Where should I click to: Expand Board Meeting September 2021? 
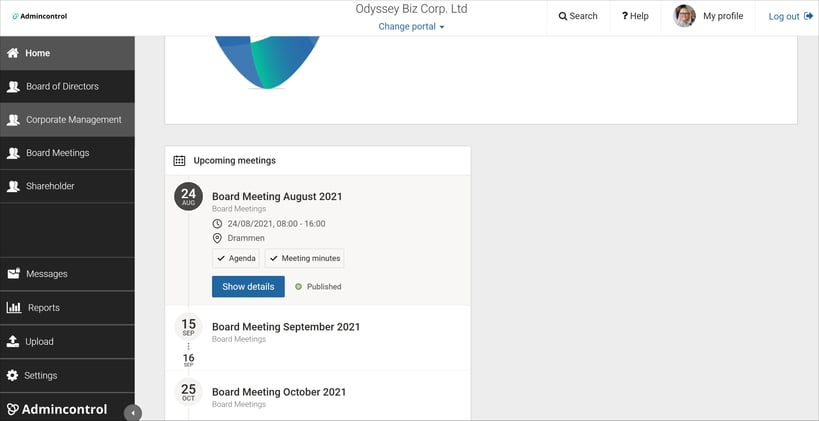(x=286, y=327)
